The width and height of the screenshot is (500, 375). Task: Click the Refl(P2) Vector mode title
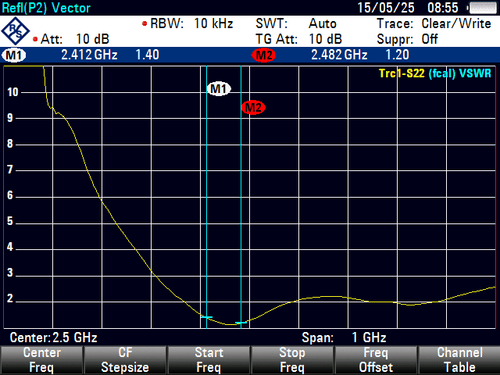point(46,8)
